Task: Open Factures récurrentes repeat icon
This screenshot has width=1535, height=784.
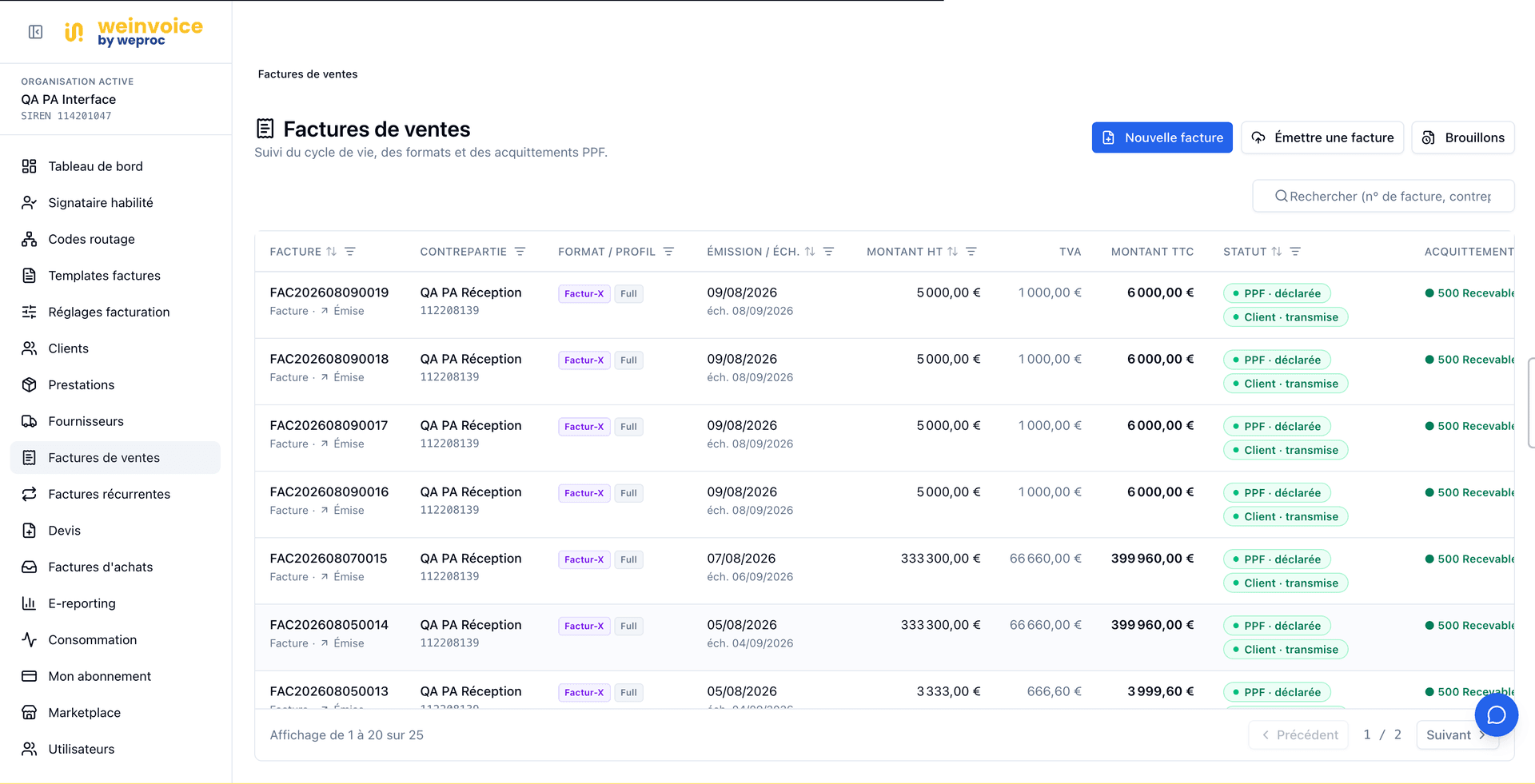Action: tap(30, 494)
